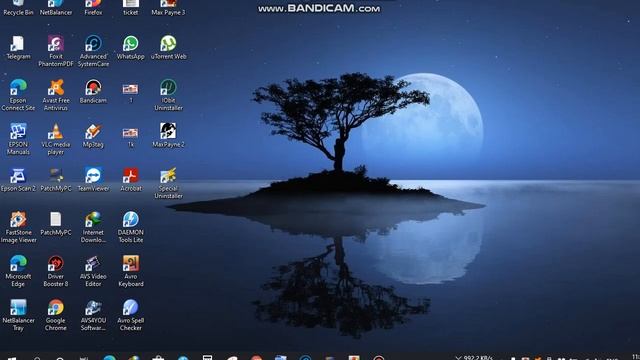
Task: Select the DAEMON Tools Lite icon
Action: [x=131, y=220]
